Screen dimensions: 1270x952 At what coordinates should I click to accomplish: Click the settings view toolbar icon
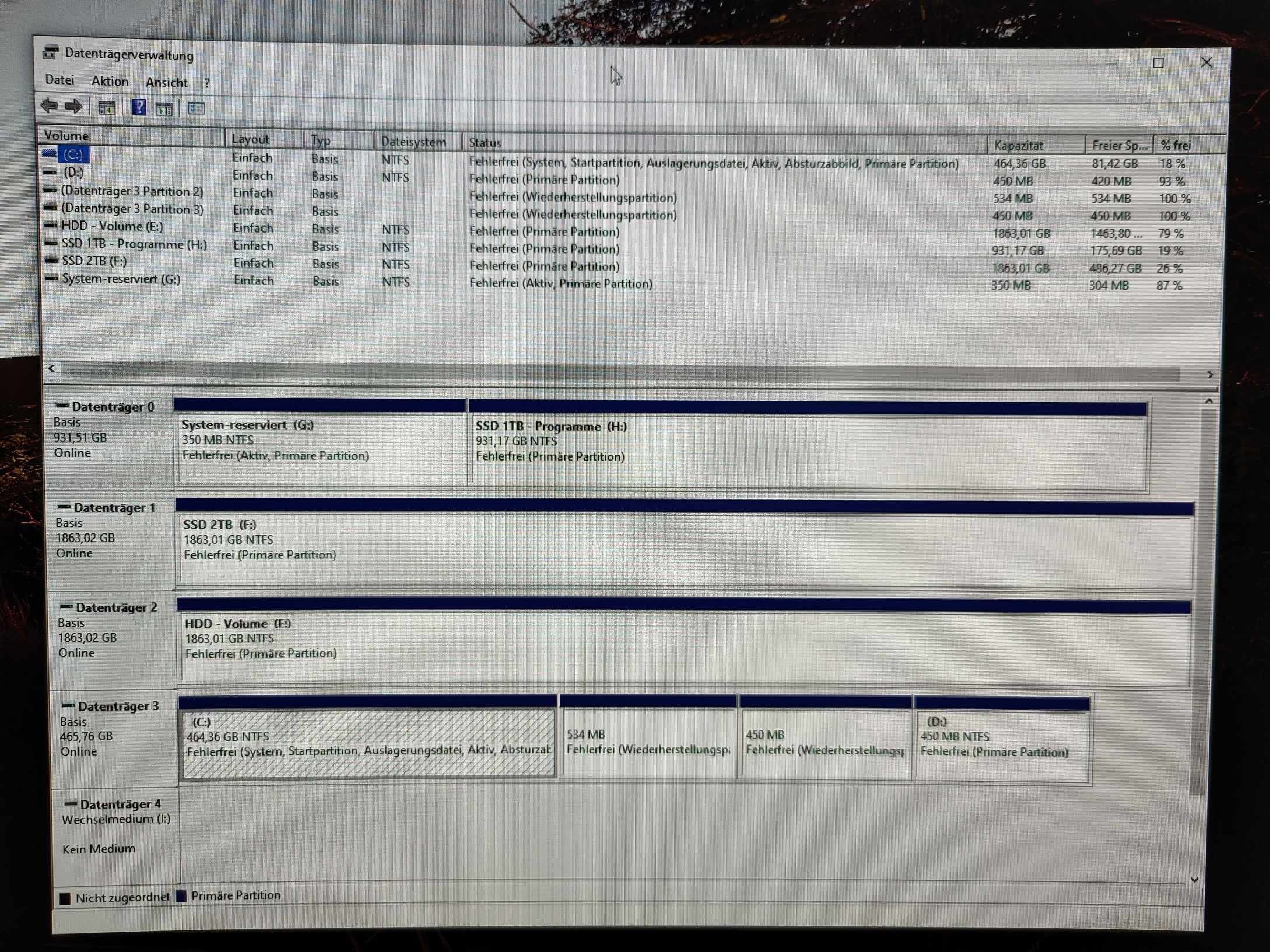click(x=196, y=108)
